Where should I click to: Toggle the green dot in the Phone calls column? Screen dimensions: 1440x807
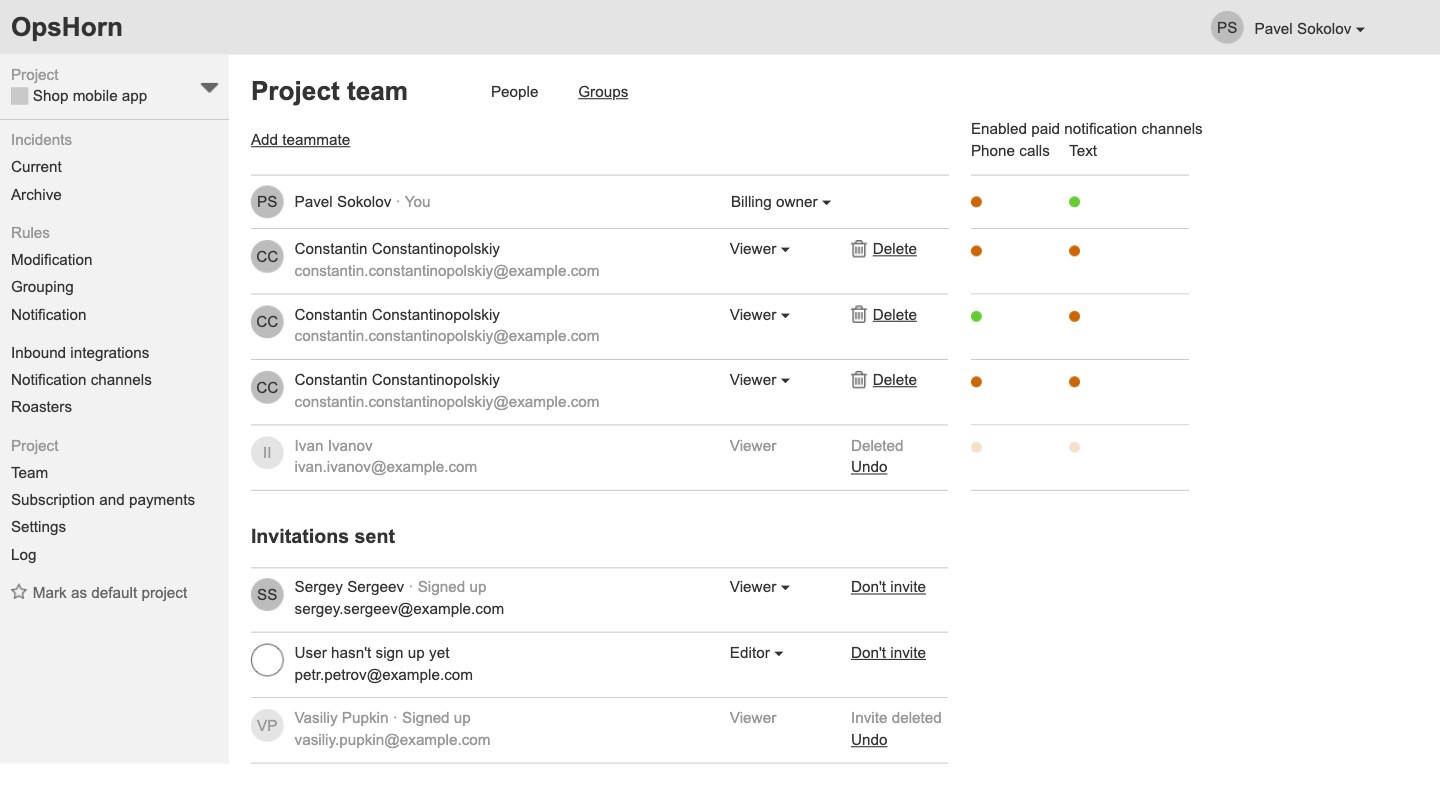(x=976, y=316)
